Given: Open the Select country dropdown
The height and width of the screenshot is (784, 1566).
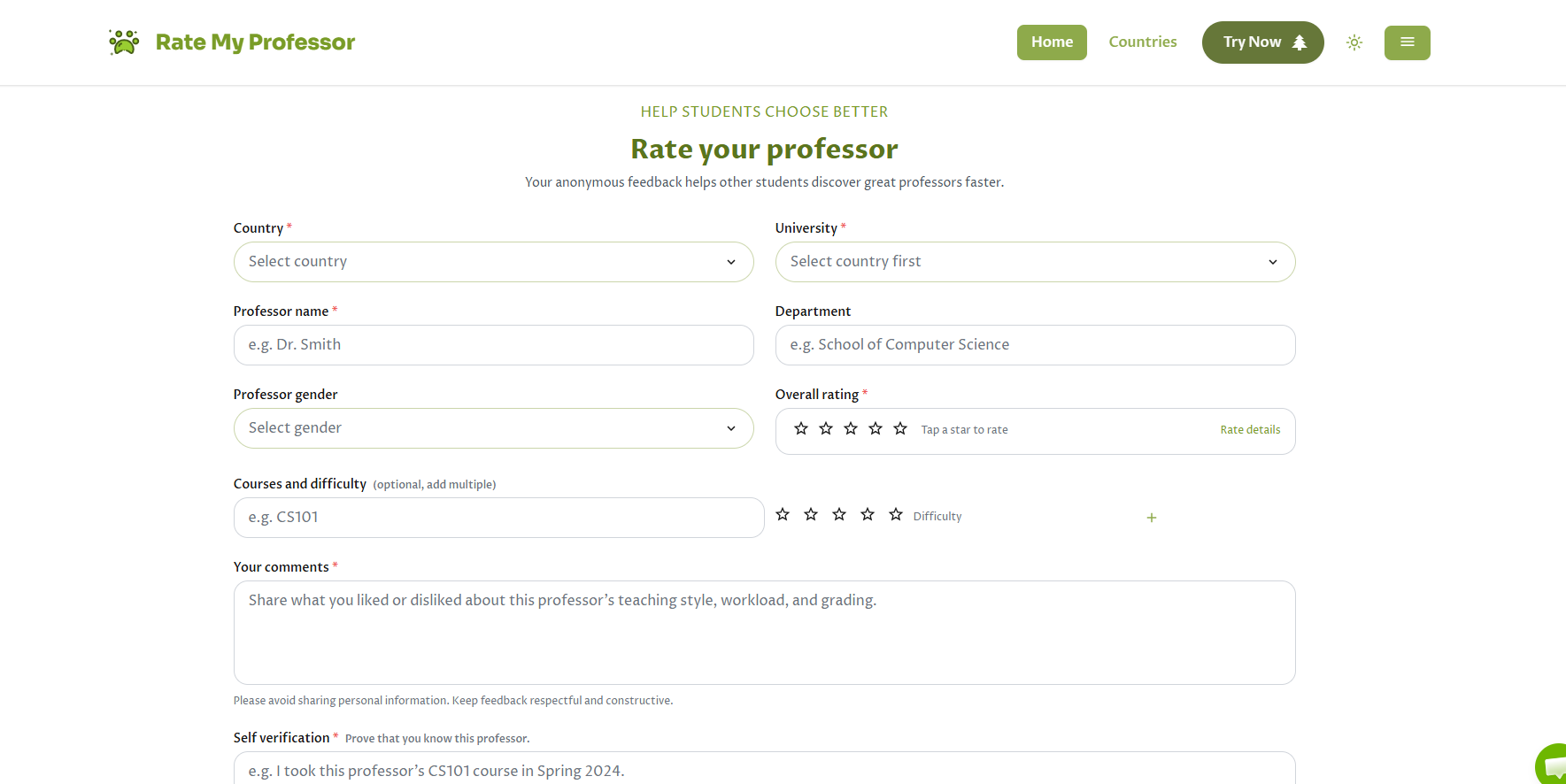Looking at the screenshot, I should tap(493, 262).
